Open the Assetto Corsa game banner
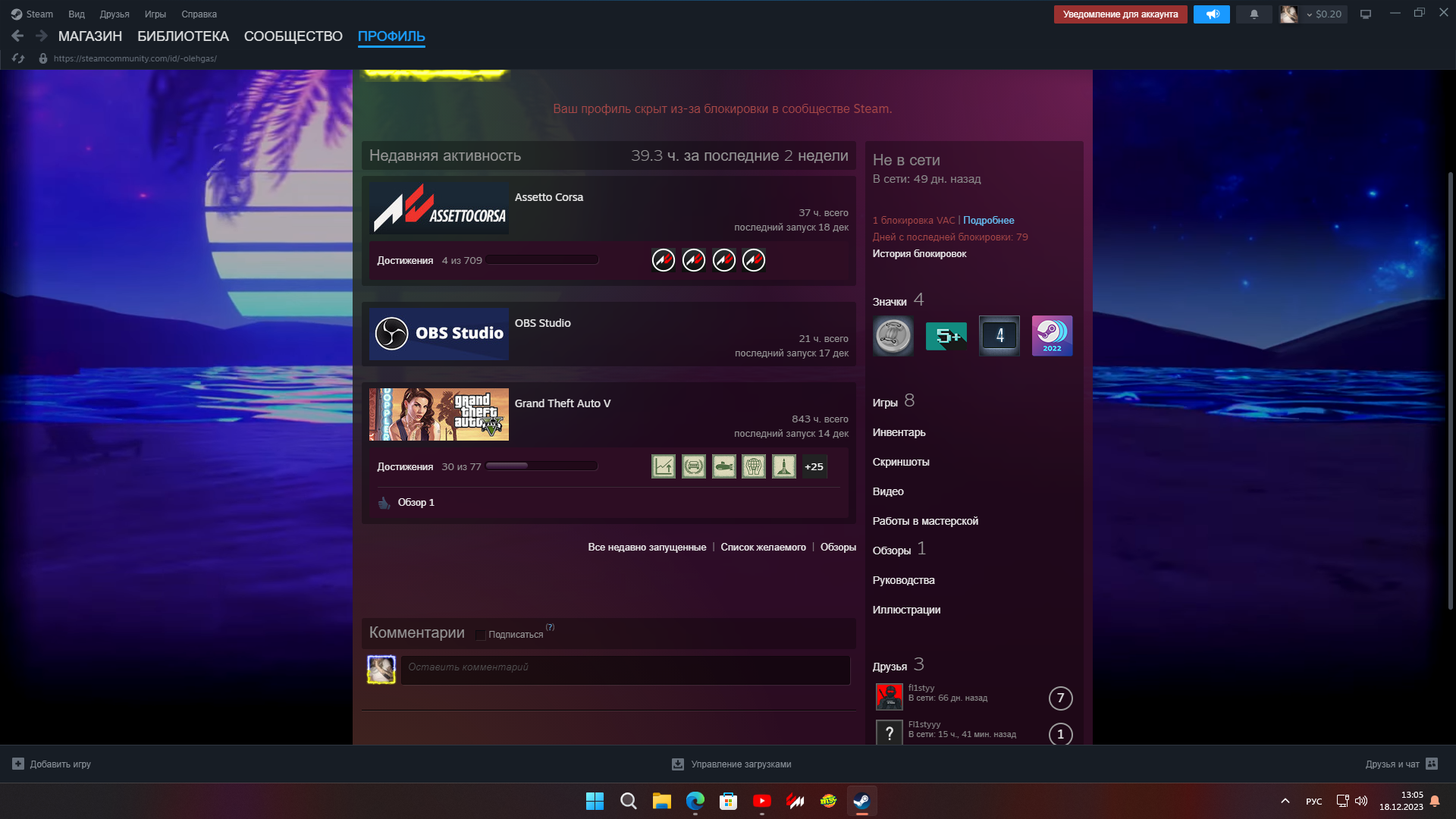Screen dimensions: 1456x819 439,208
